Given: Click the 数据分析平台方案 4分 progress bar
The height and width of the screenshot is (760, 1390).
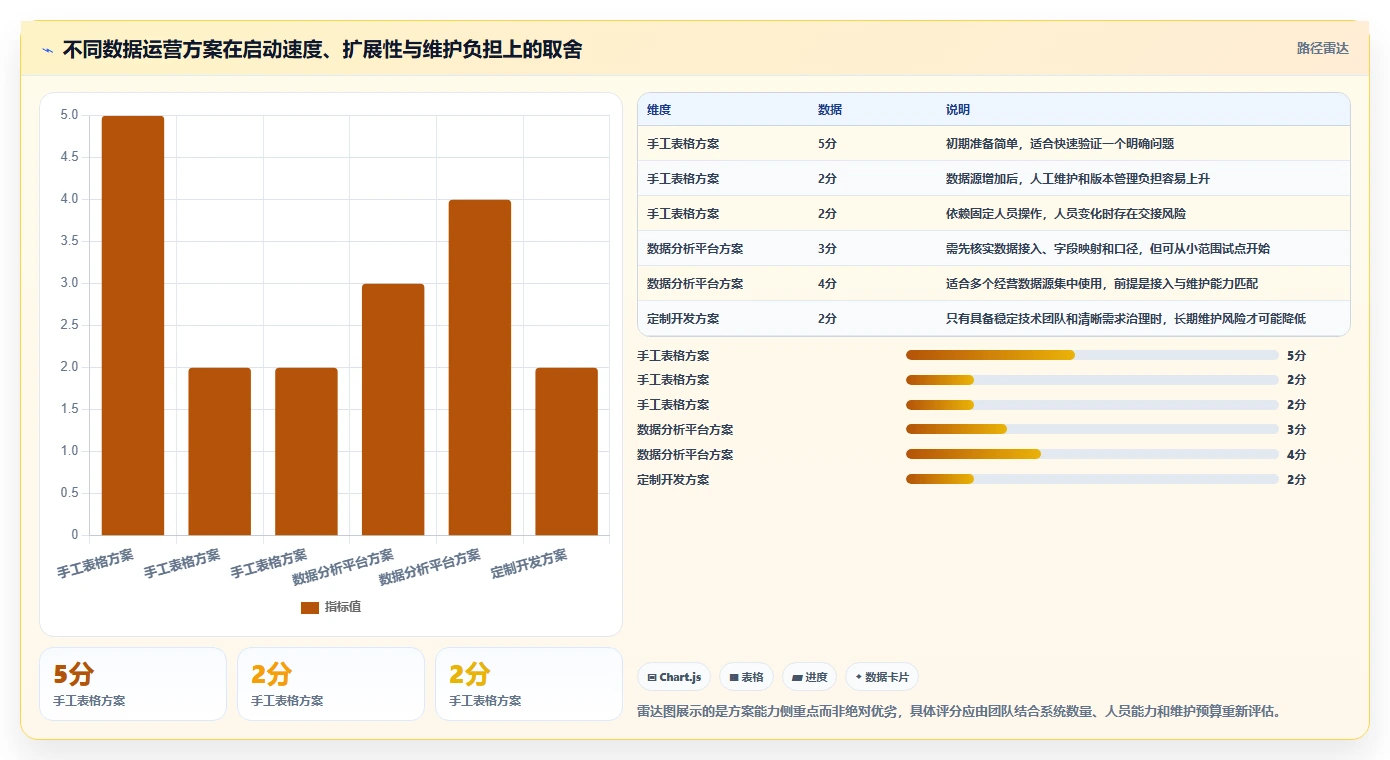Looking at the screenshot, I should 1092,455.
